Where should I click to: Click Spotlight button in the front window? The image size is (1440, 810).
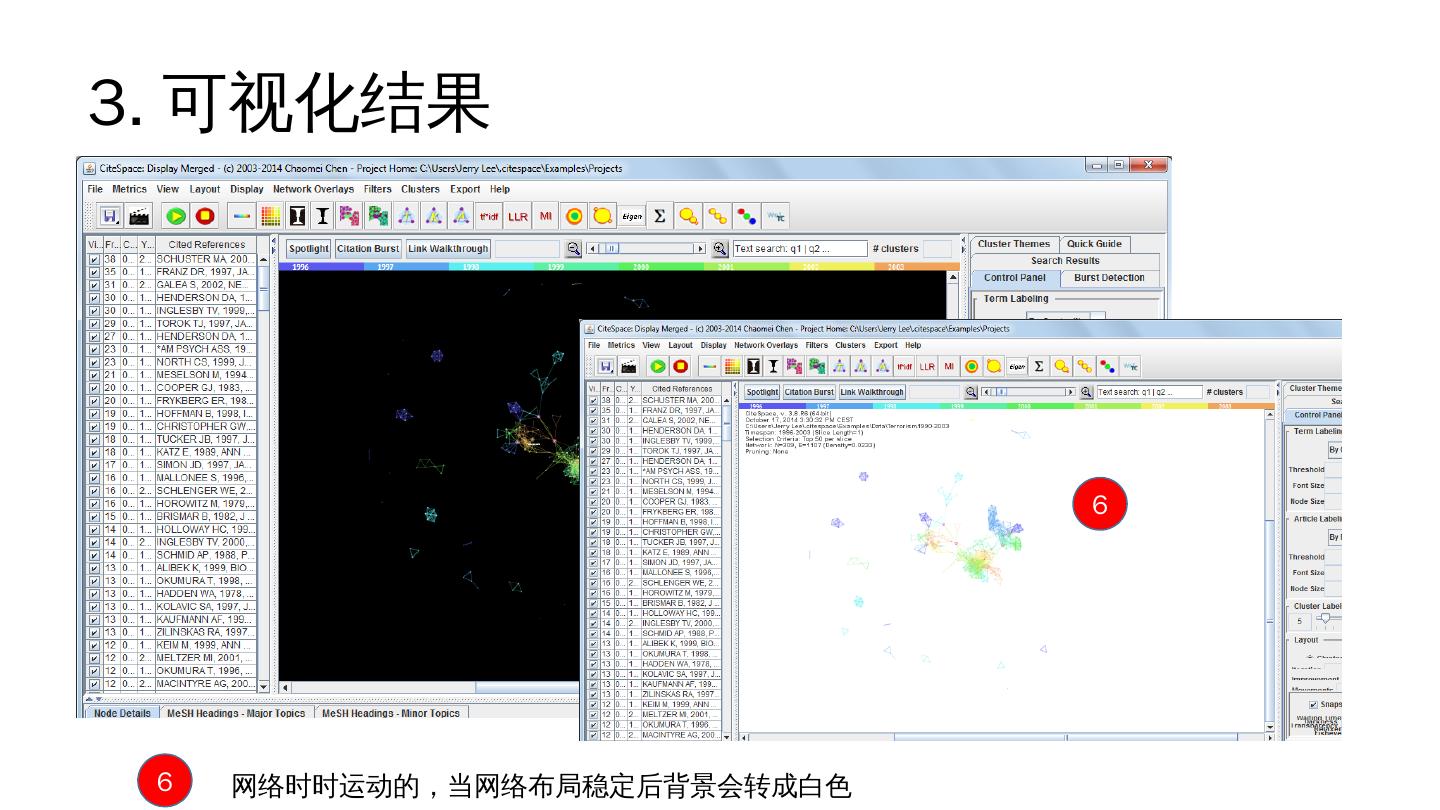click(x=762, y=392)
